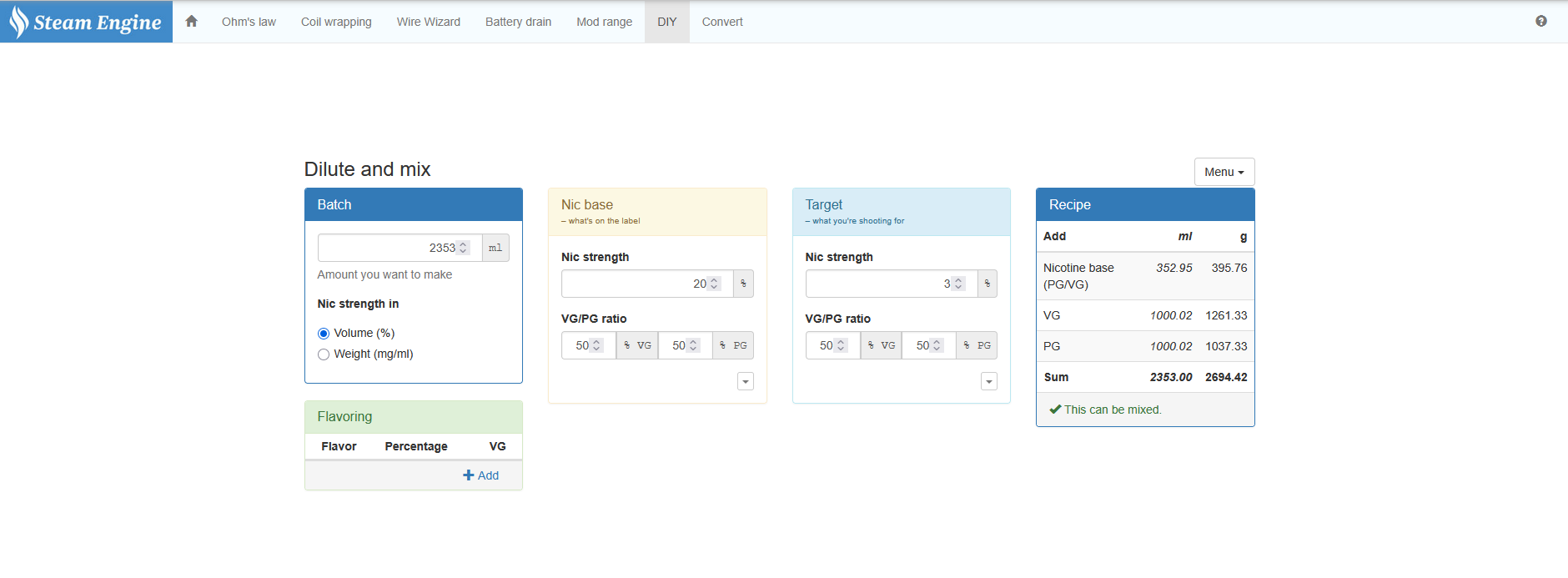Click the Steam Engine logo
The image size is (1568, 578).
(86, 22)
